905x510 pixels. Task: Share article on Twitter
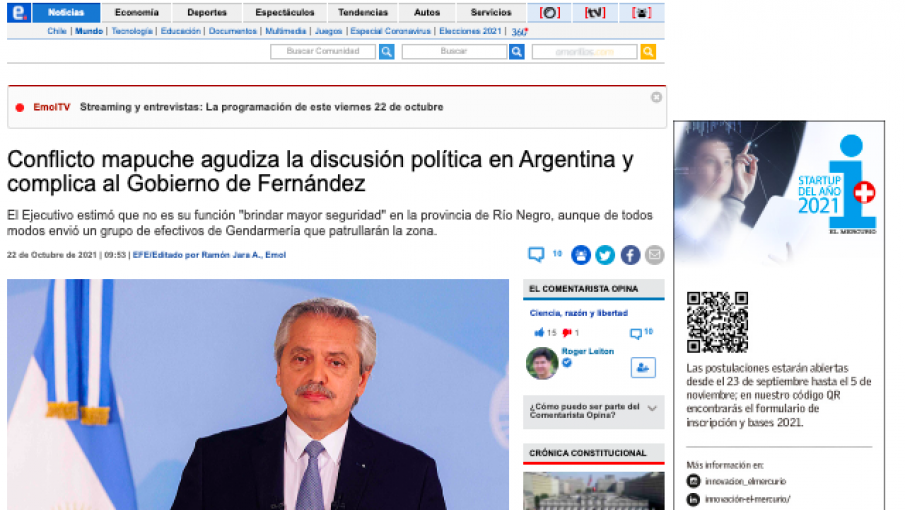tap(605, 255)
